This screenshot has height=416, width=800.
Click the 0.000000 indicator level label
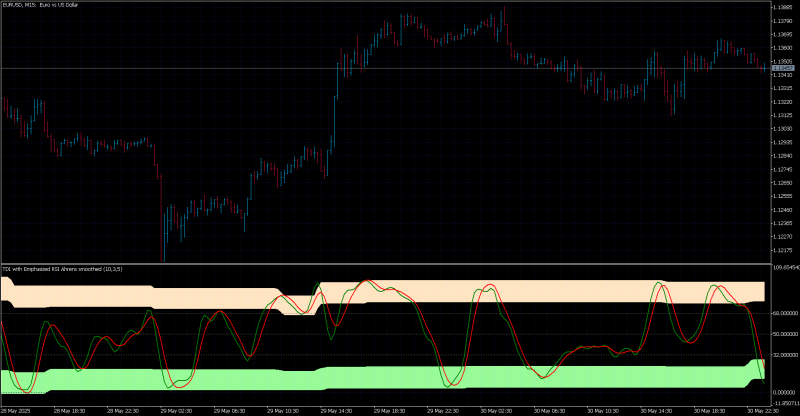coord(785,393)
